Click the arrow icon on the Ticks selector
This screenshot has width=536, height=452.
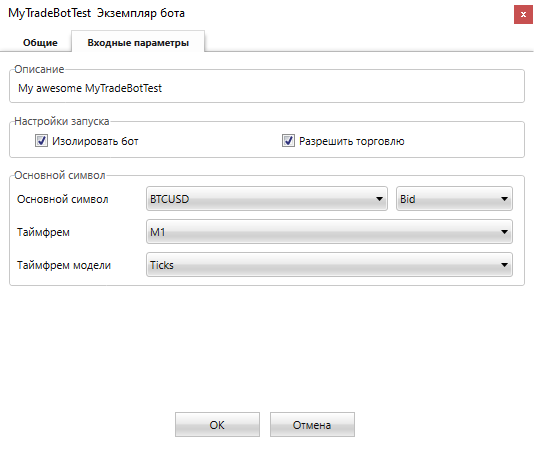[504, 265]
